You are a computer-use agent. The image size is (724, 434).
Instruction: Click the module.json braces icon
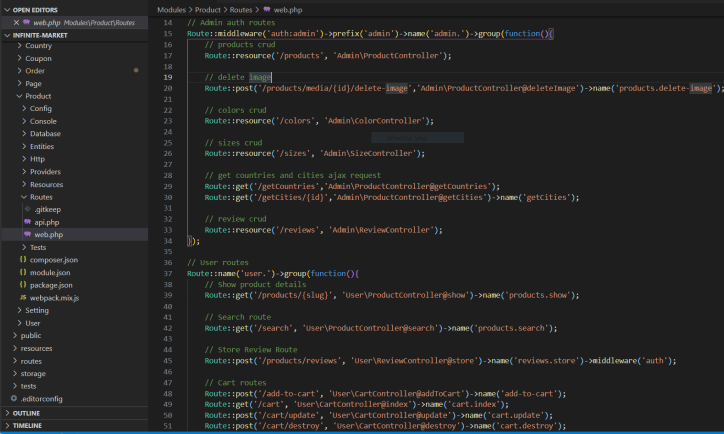click(x=23, y=272)
